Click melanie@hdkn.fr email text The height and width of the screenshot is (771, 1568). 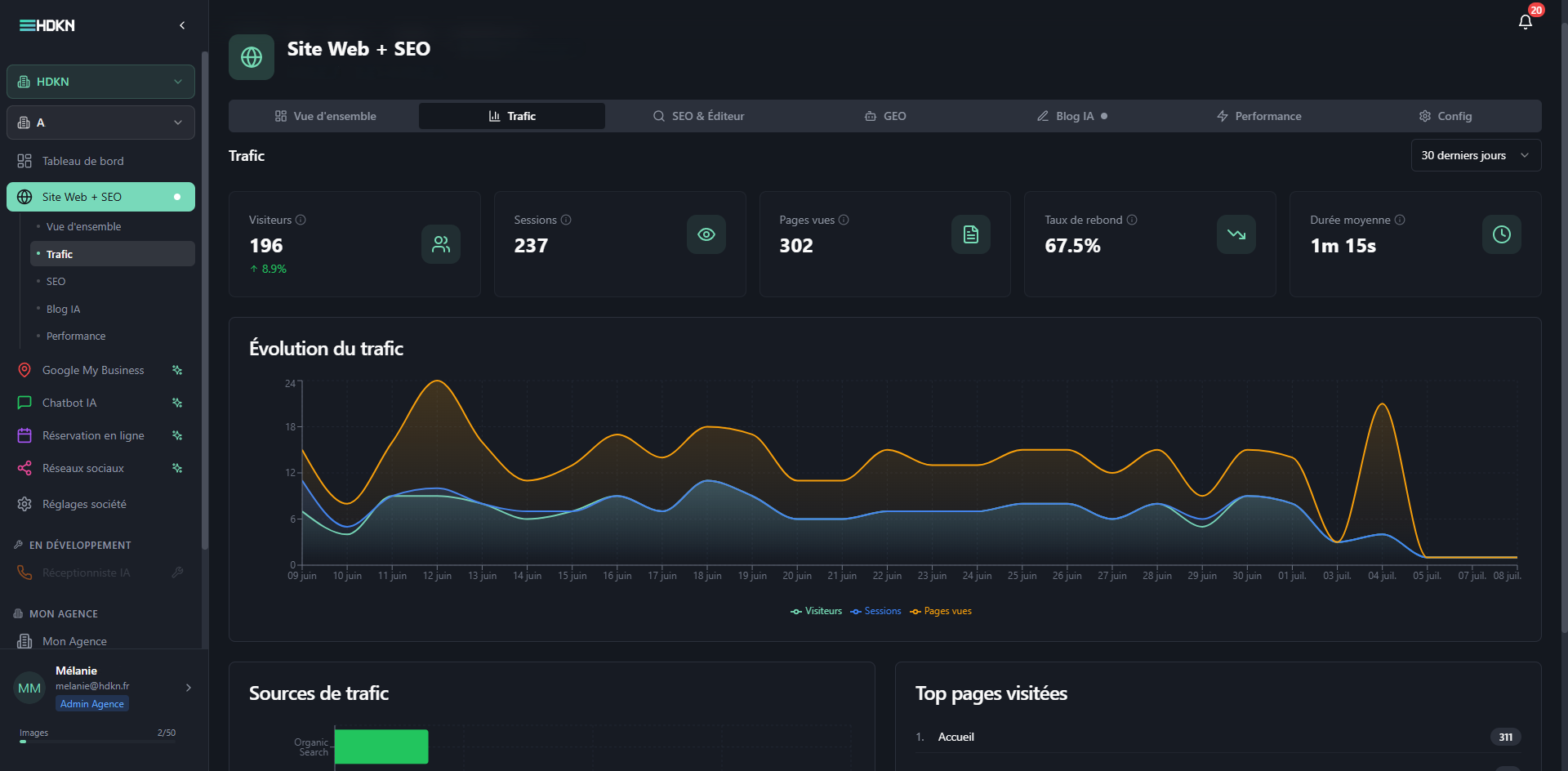click(x=92, y=686)
